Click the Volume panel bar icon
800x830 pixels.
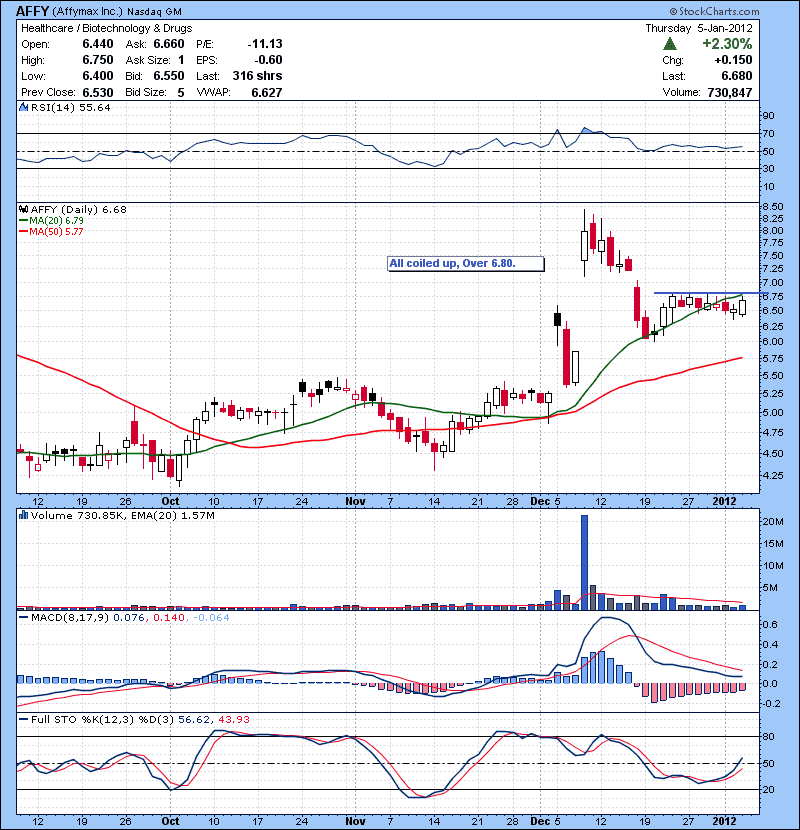tap(23, 515)
